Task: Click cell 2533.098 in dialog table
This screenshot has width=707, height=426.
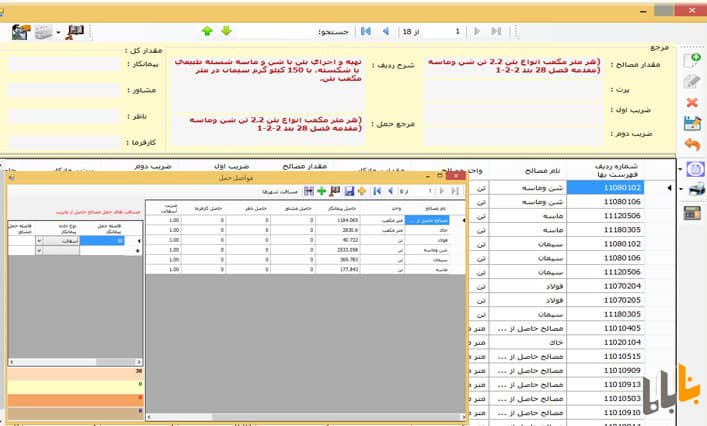Action: click(x=338, y=250)
